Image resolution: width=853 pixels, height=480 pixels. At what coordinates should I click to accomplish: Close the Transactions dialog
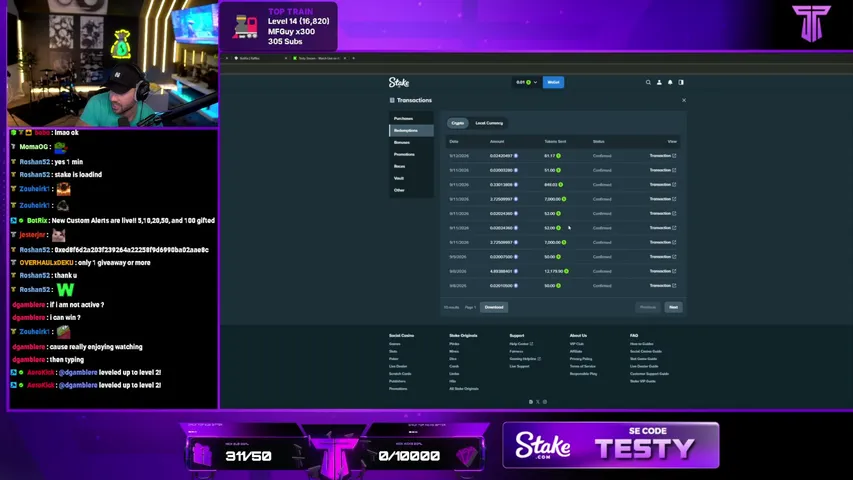[x=684, y=100]
